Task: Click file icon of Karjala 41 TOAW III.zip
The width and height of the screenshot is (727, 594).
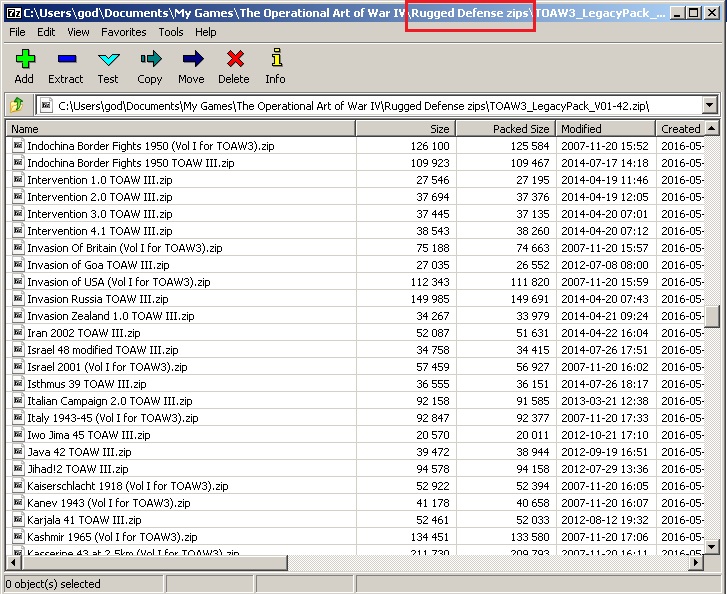Action: click(x=18, y=519)
